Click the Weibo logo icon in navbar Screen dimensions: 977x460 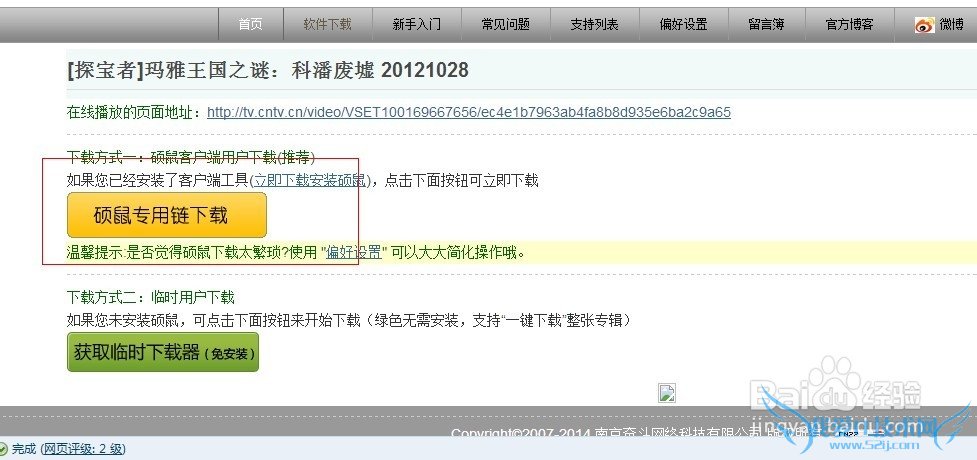[925, 25]
